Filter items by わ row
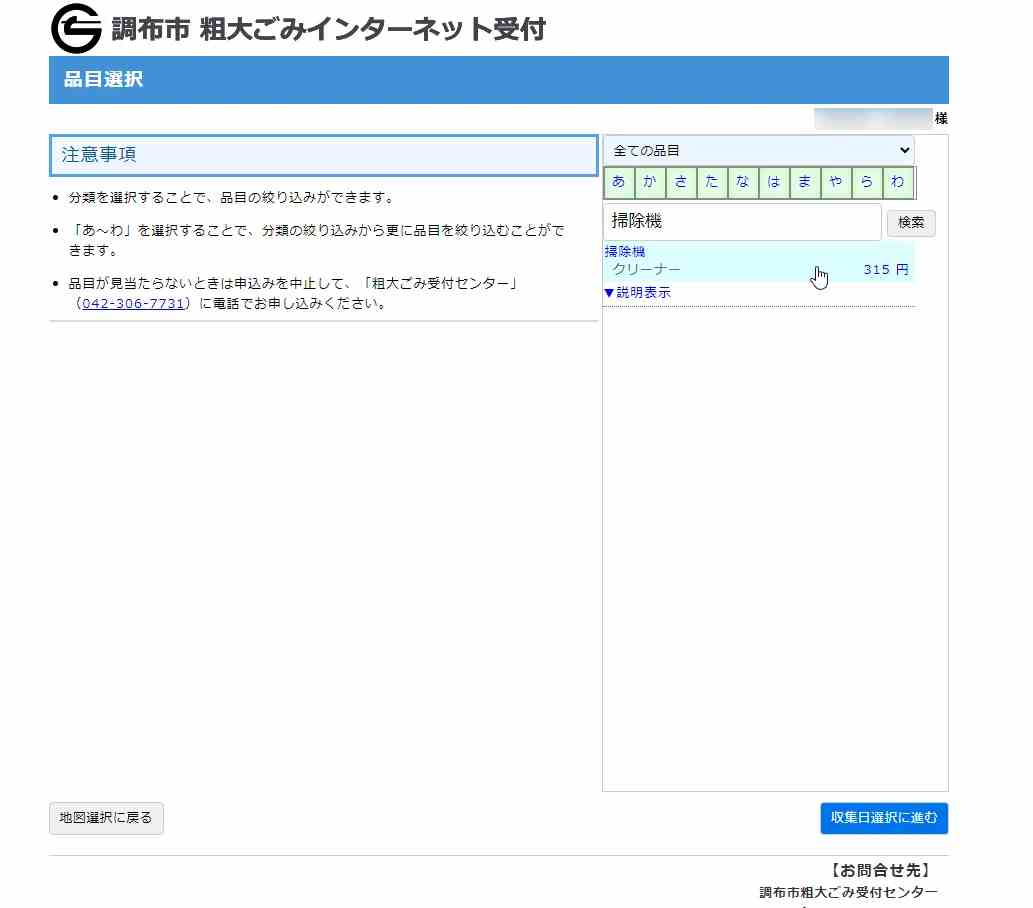The image size is (1033, 908). pos(898,182)
